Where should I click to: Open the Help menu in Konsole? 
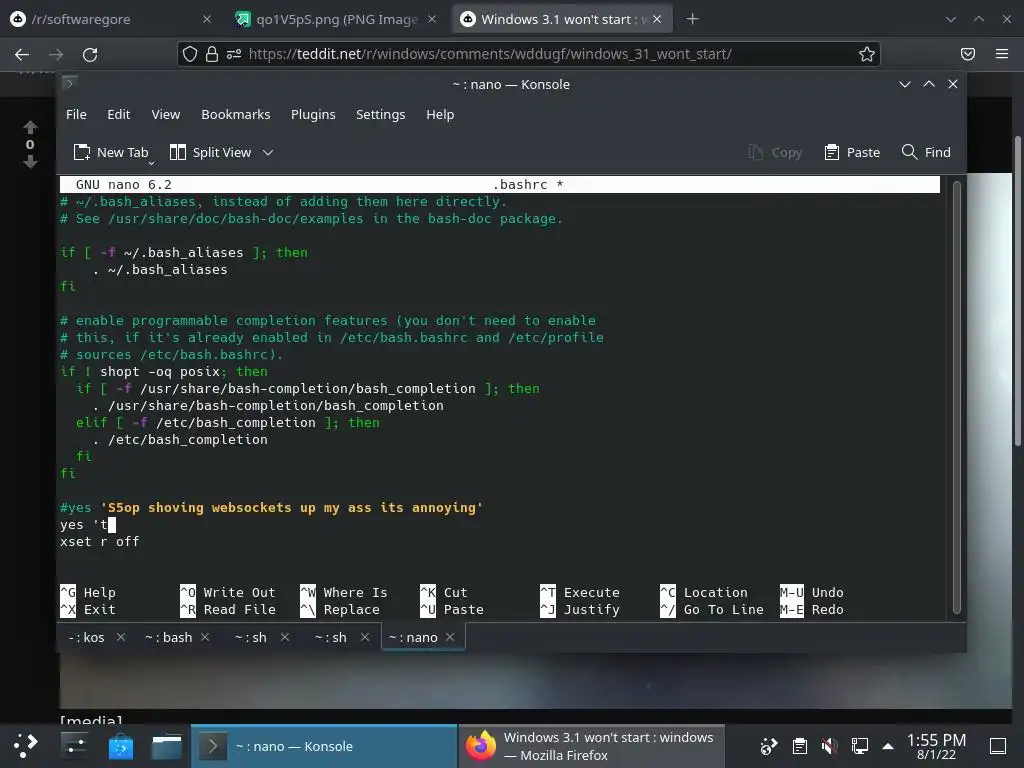pyautogui.click(x=440, y=114)
